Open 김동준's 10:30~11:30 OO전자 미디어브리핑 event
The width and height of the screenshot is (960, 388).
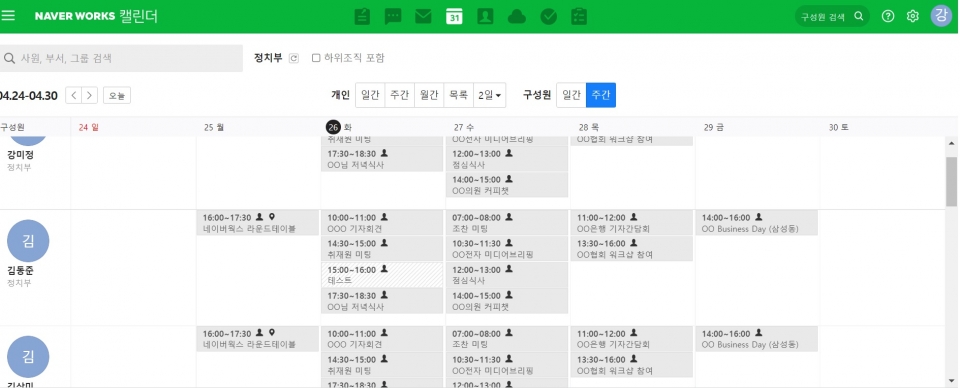tap(507, 249)
